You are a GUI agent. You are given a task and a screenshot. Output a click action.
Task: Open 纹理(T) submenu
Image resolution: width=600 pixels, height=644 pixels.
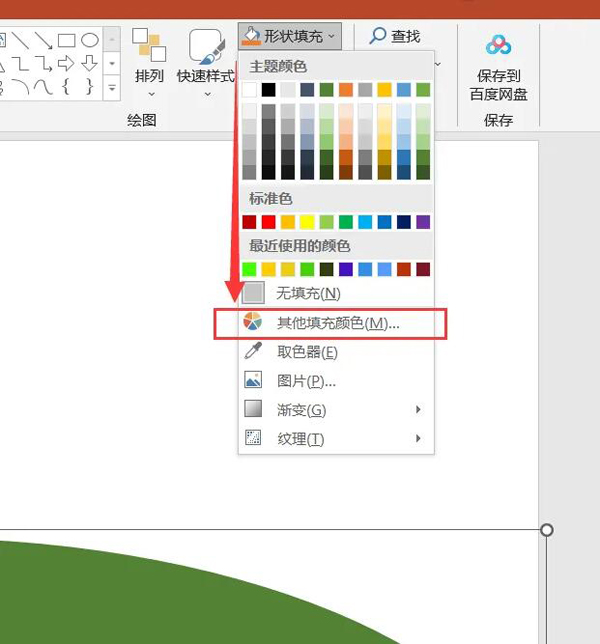click(337, 438)
